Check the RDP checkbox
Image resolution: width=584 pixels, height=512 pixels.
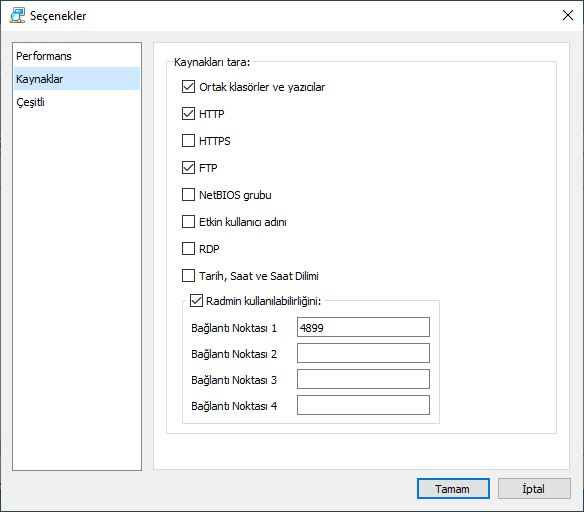coord(188,248)
